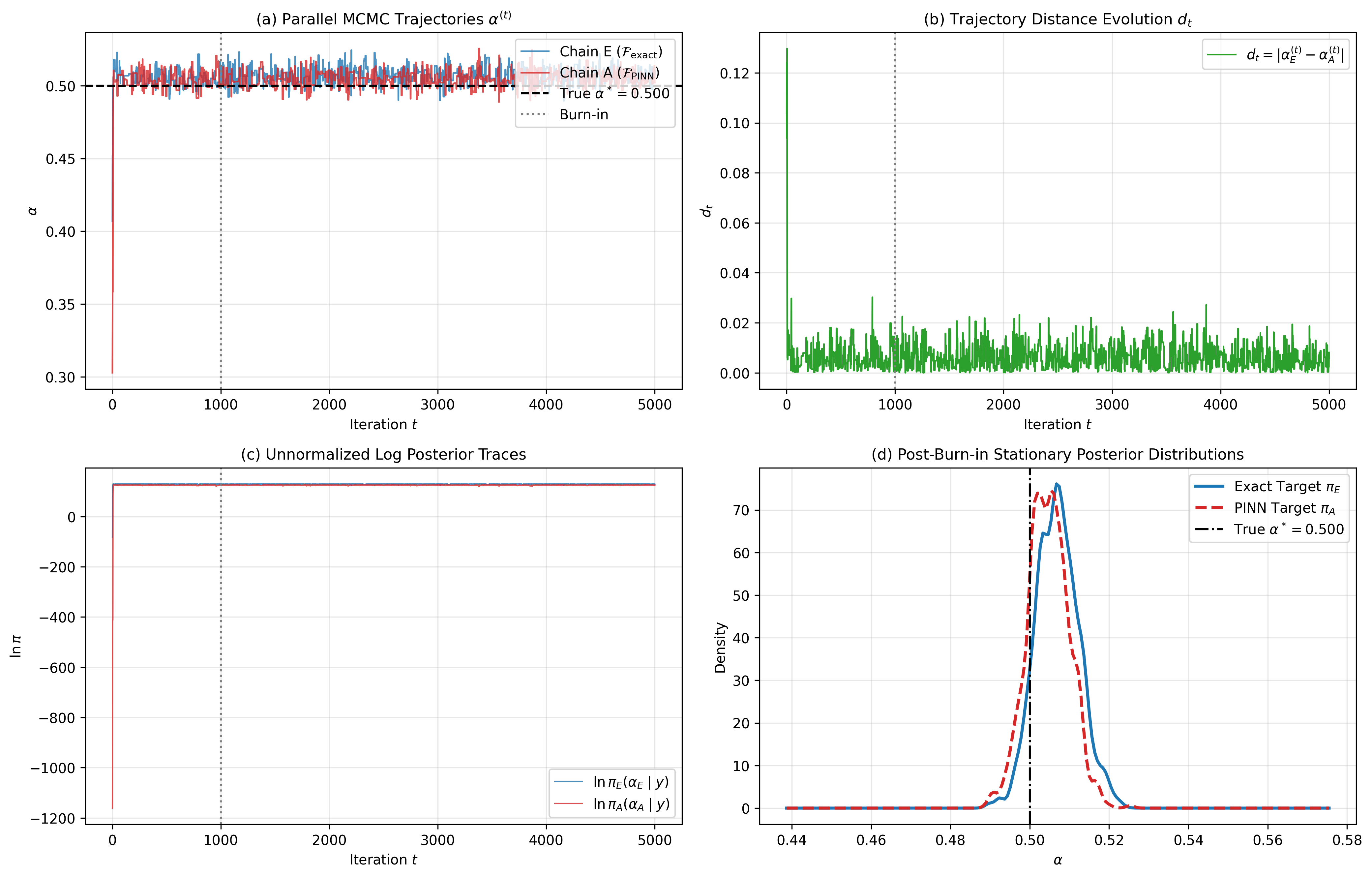Click the title '(b) Trajectory Distance Evolution'

click(x=1058, y=19)
